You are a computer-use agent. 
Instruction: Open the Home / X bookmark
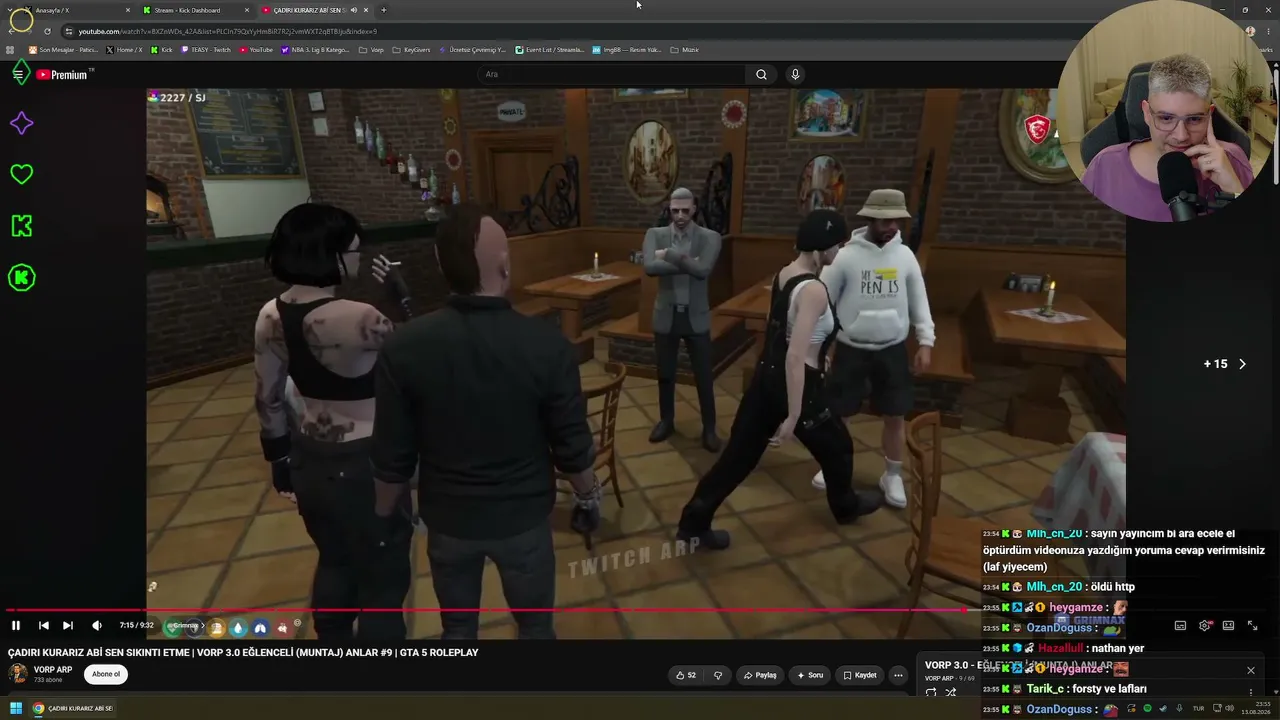pyautogui.click(x=124, y=50)
